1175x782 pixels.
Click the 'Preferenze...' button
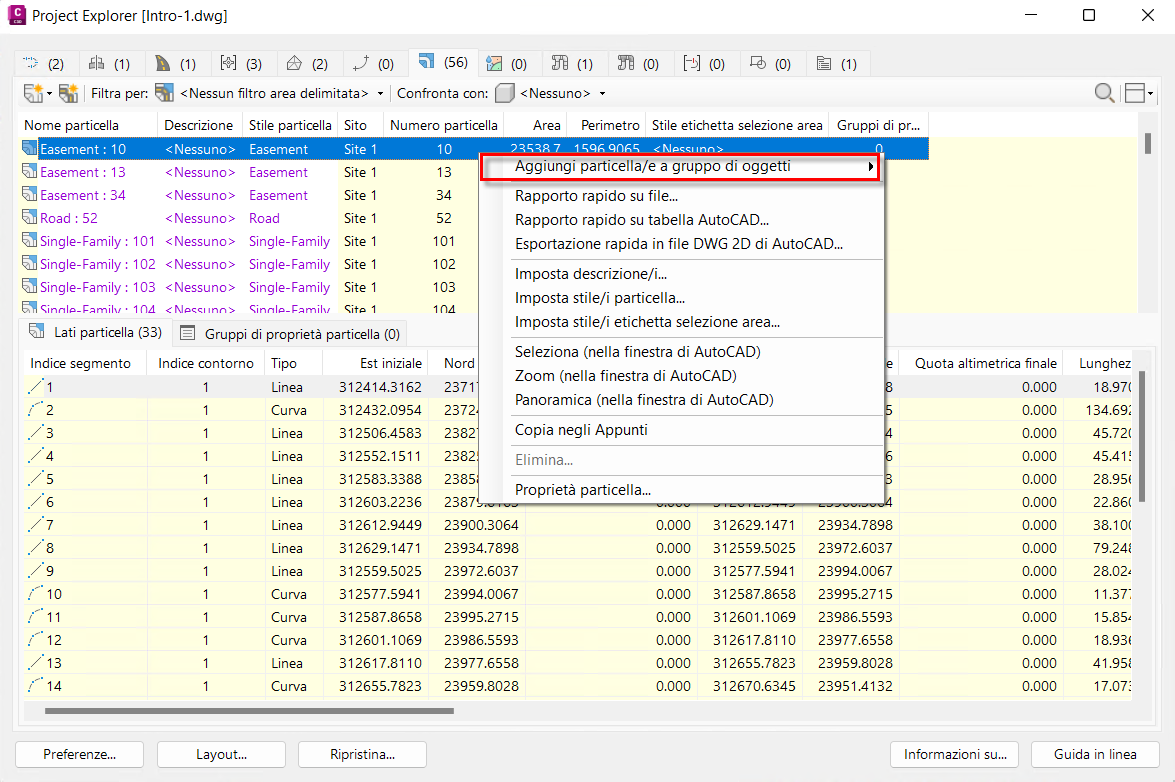click(x=79, y=755)
